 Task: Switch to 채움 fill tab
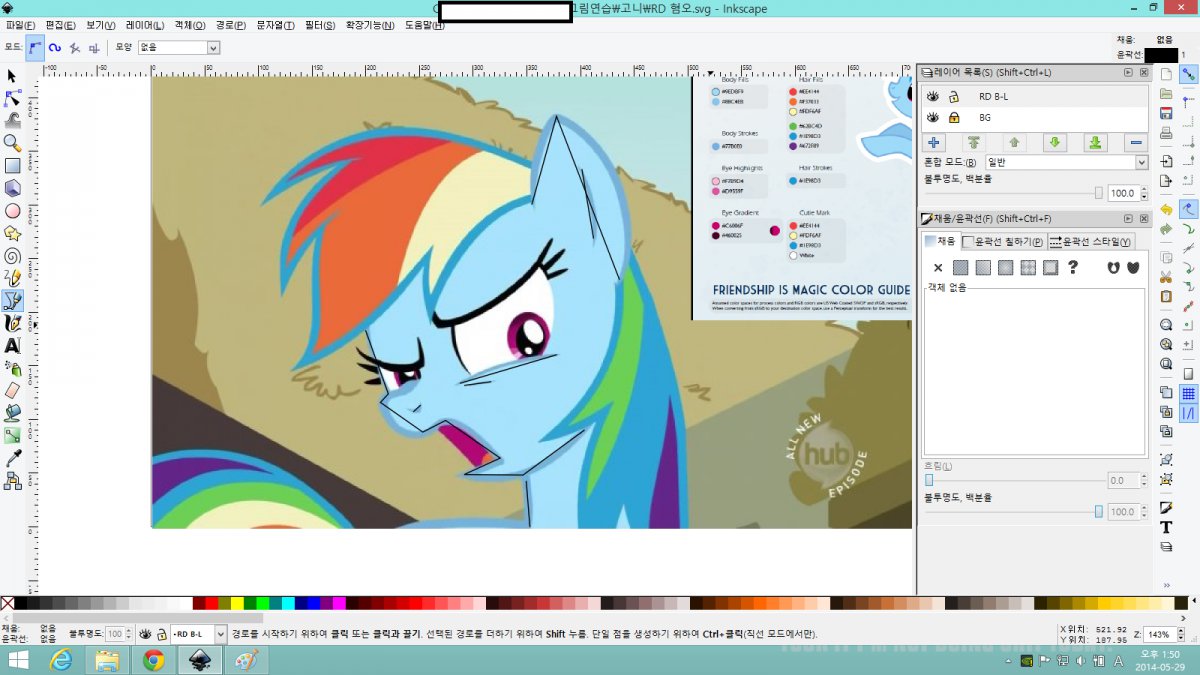click(x=940, y=241)
